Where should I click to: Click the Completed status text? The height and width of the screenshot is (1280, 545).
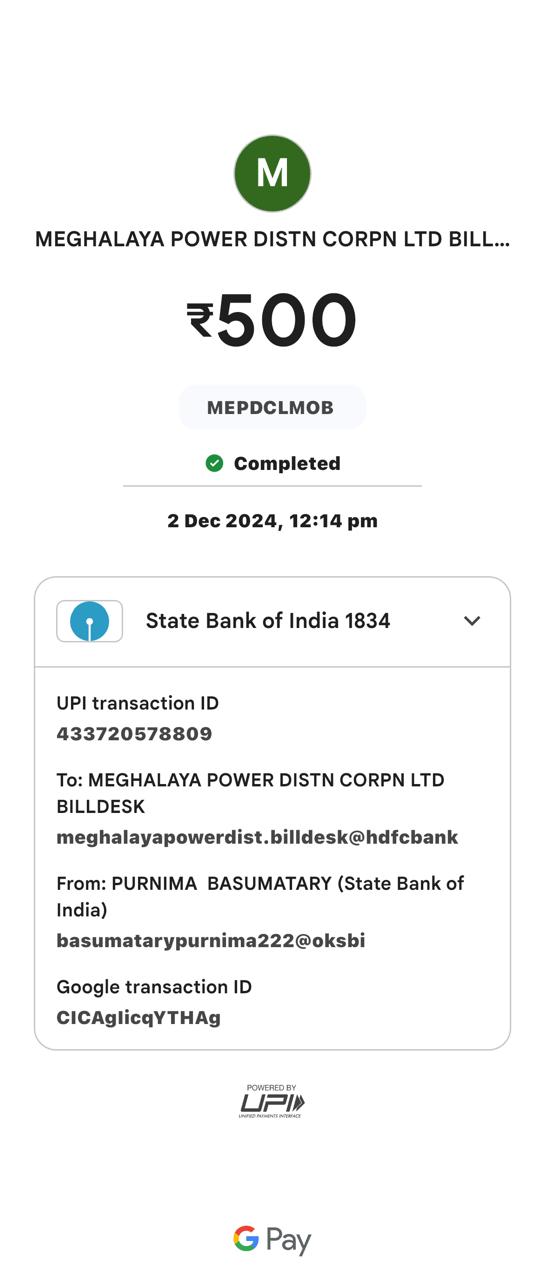(287, 463)
